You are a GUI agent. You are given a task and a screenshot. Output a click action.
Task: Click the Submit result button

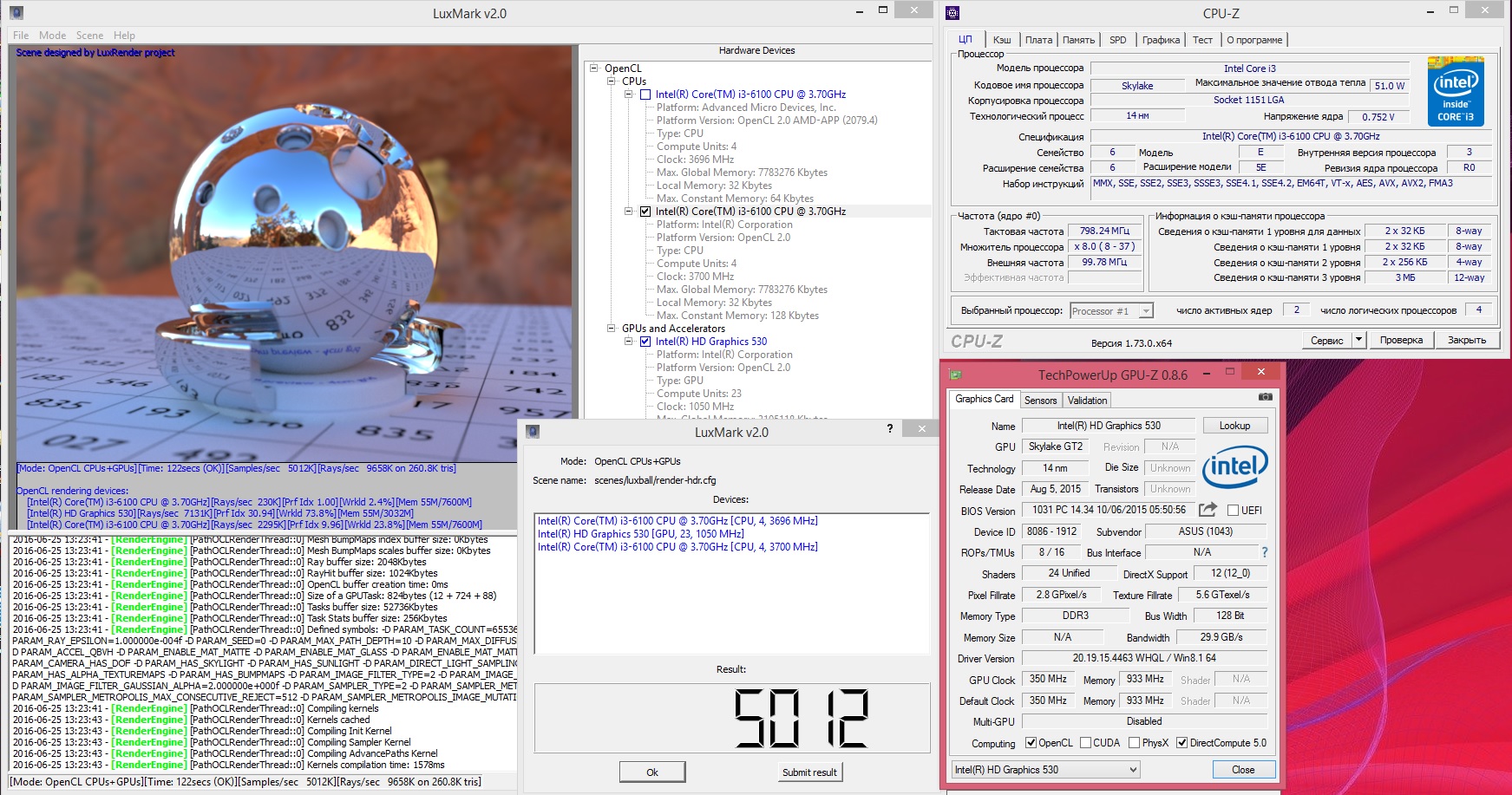pos(809,772)
